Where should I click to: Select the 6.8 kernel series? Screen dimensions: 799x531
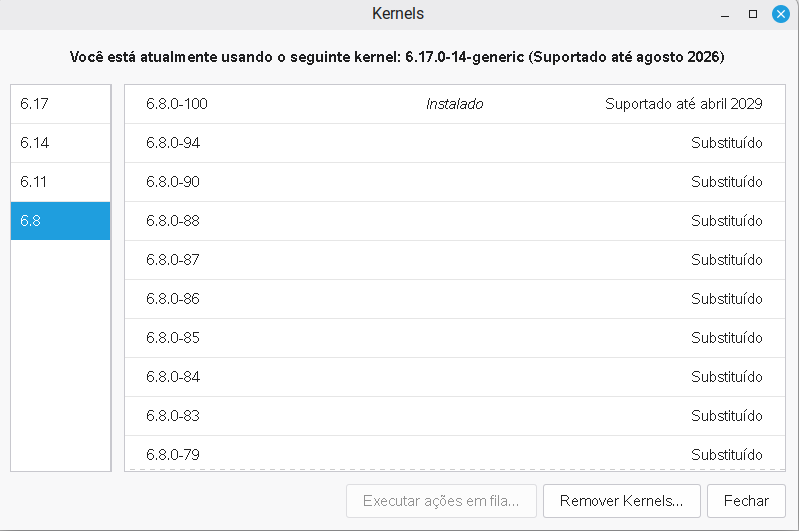point(60,221)
